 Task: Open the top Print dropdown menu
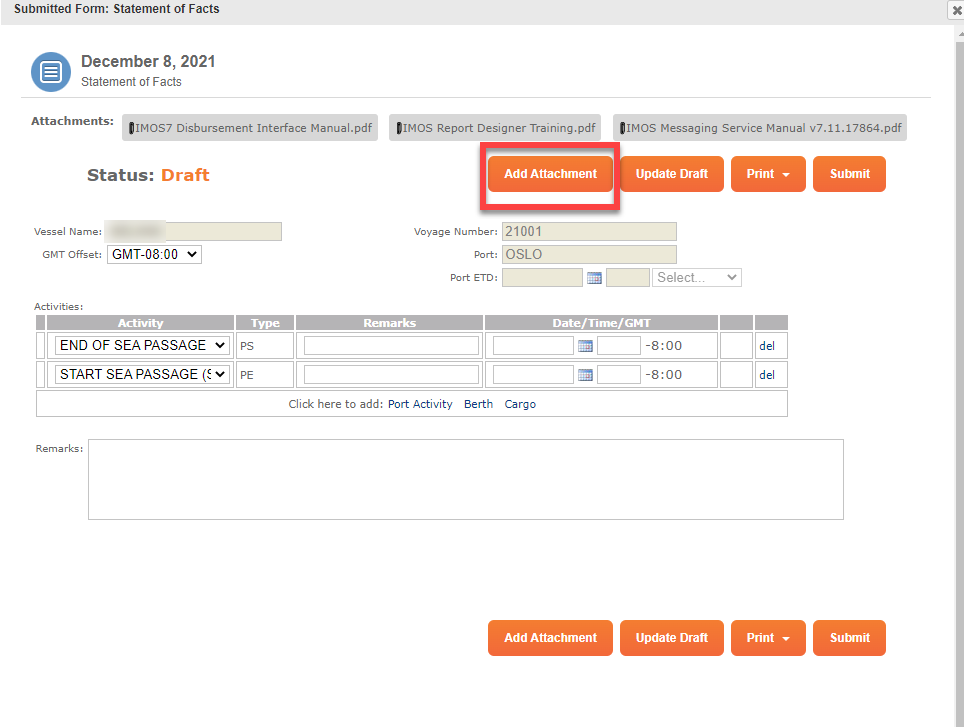pyautogui.click(x=768, y=173)
